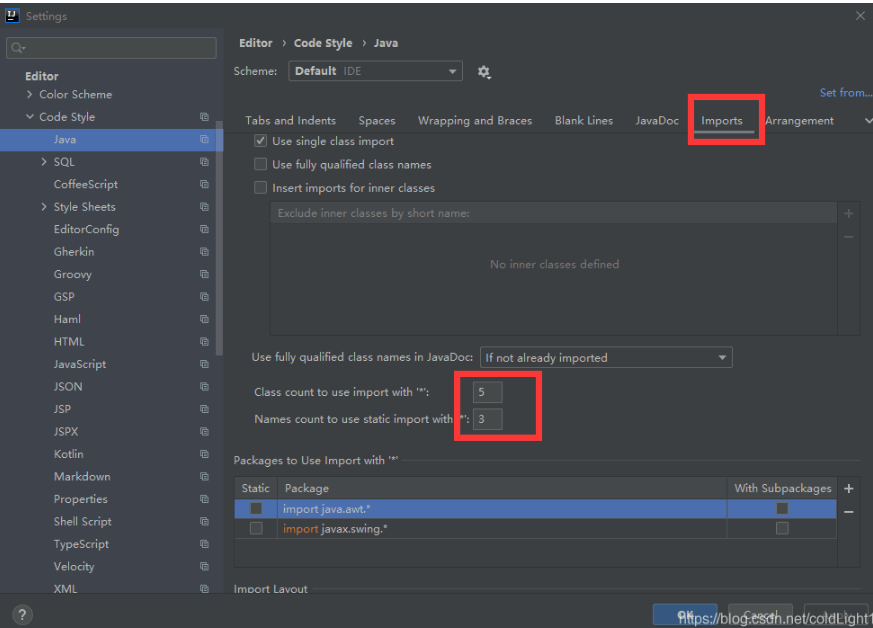Click the copy icon beside HTML
The image size is (873, 628).
[204, 341]
